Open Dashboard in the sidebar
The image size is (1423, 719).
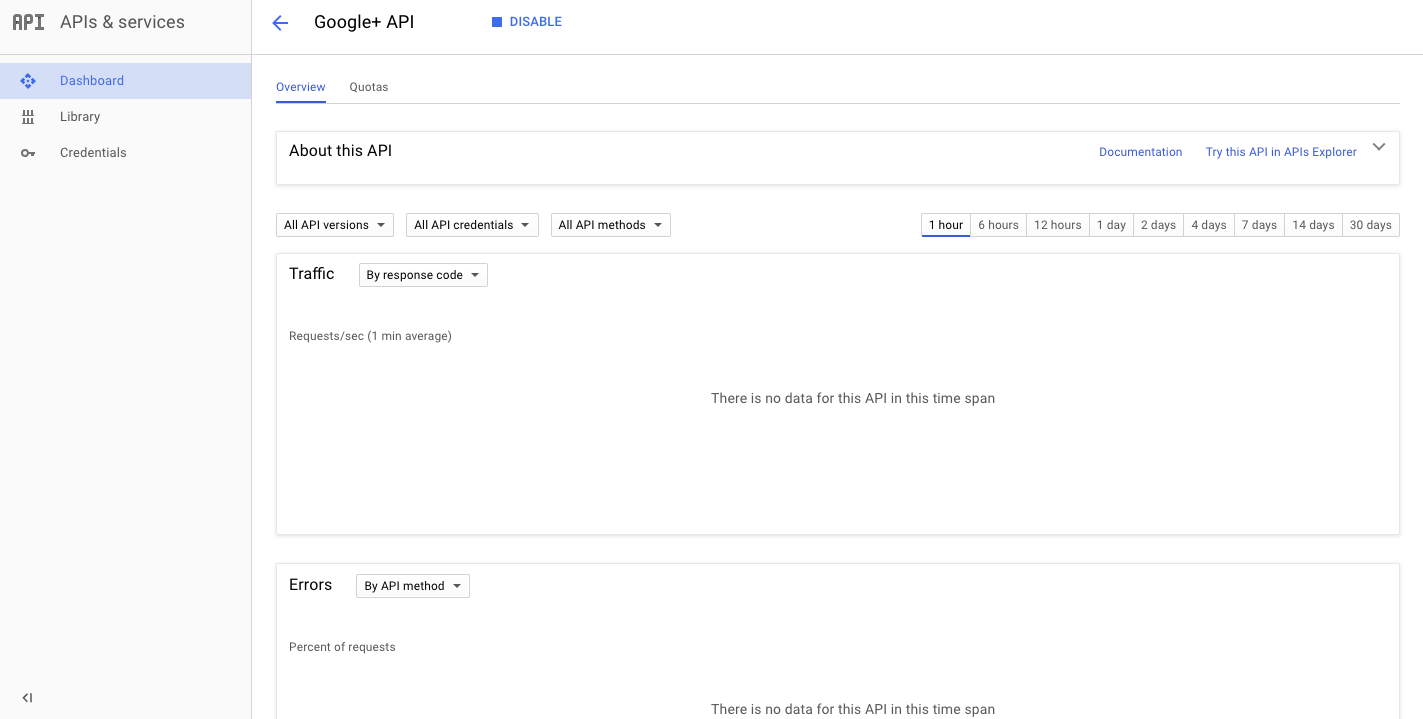125,81
